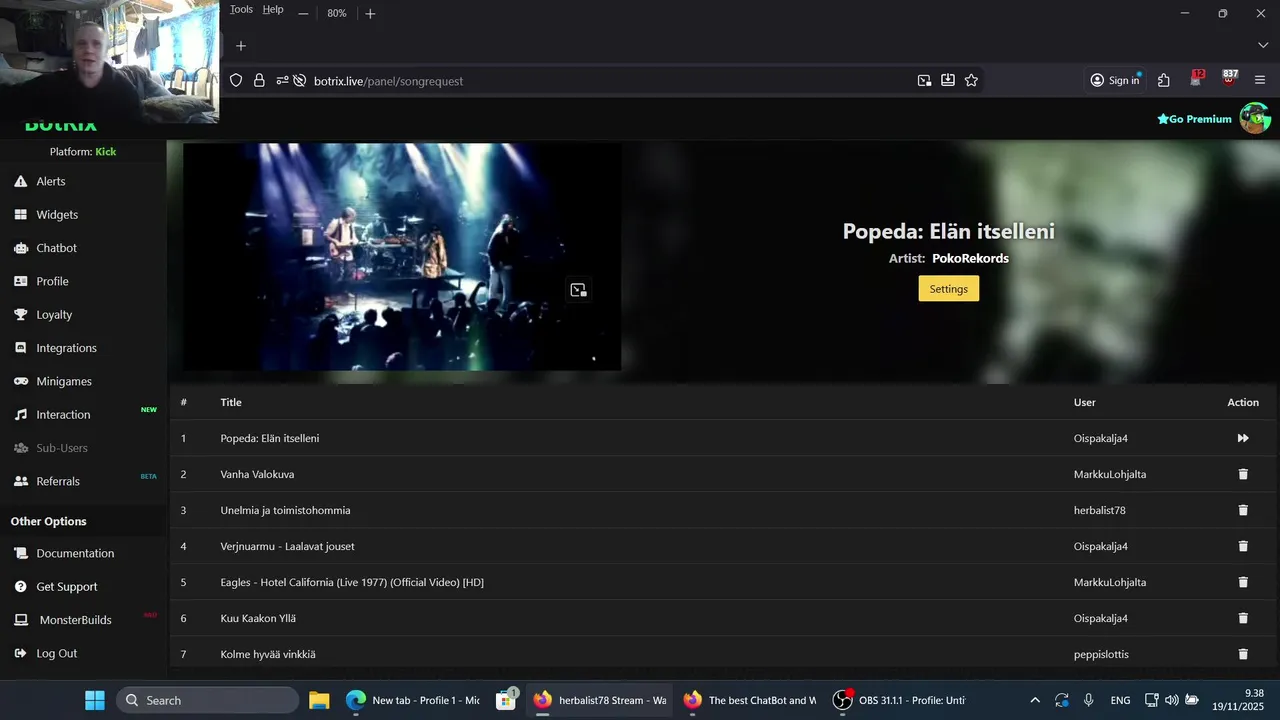
Task: Open the browser extensions icon
Action: pos(1164,81)
